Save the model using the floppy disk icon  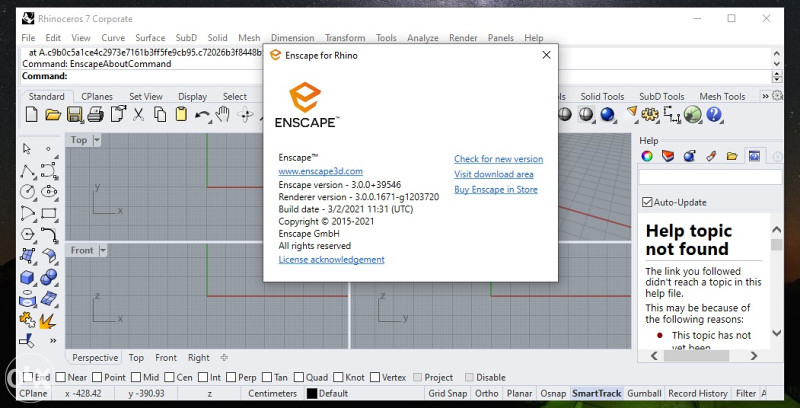click(x=74, y=114)
